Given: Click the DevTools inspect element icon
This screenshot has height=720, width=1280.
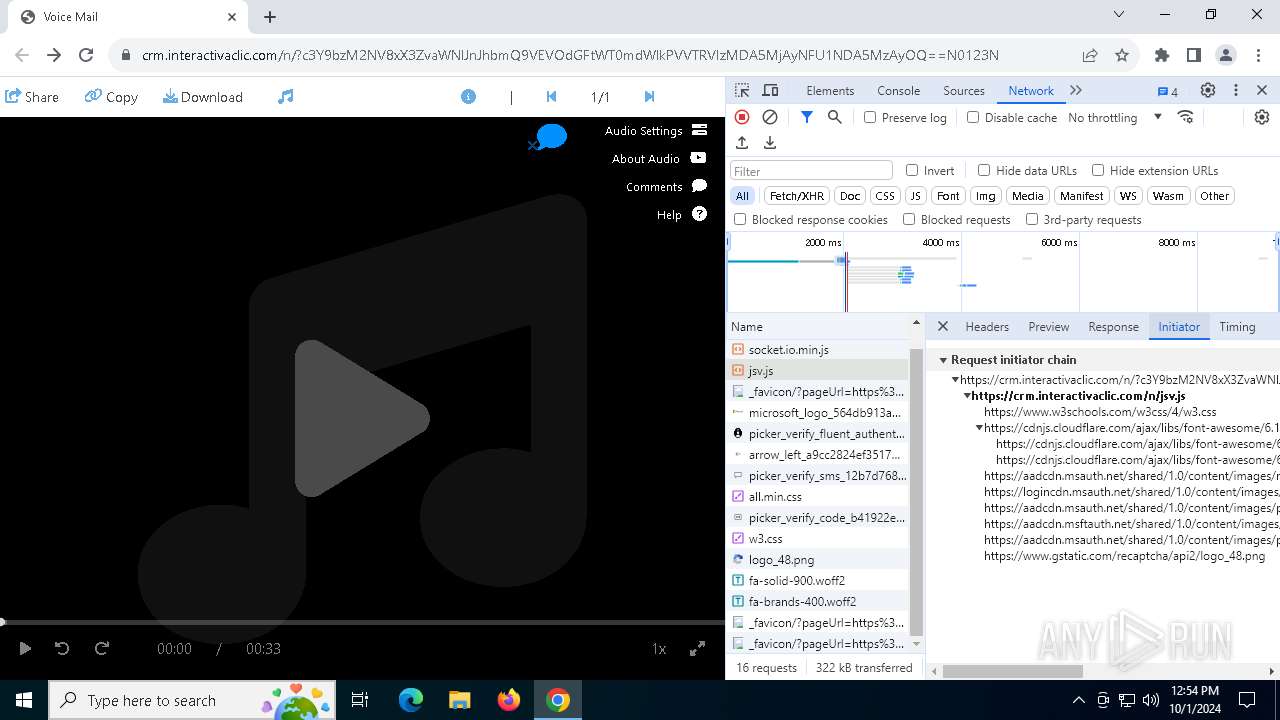Looking at the screenshot, I should click(742, 90).
